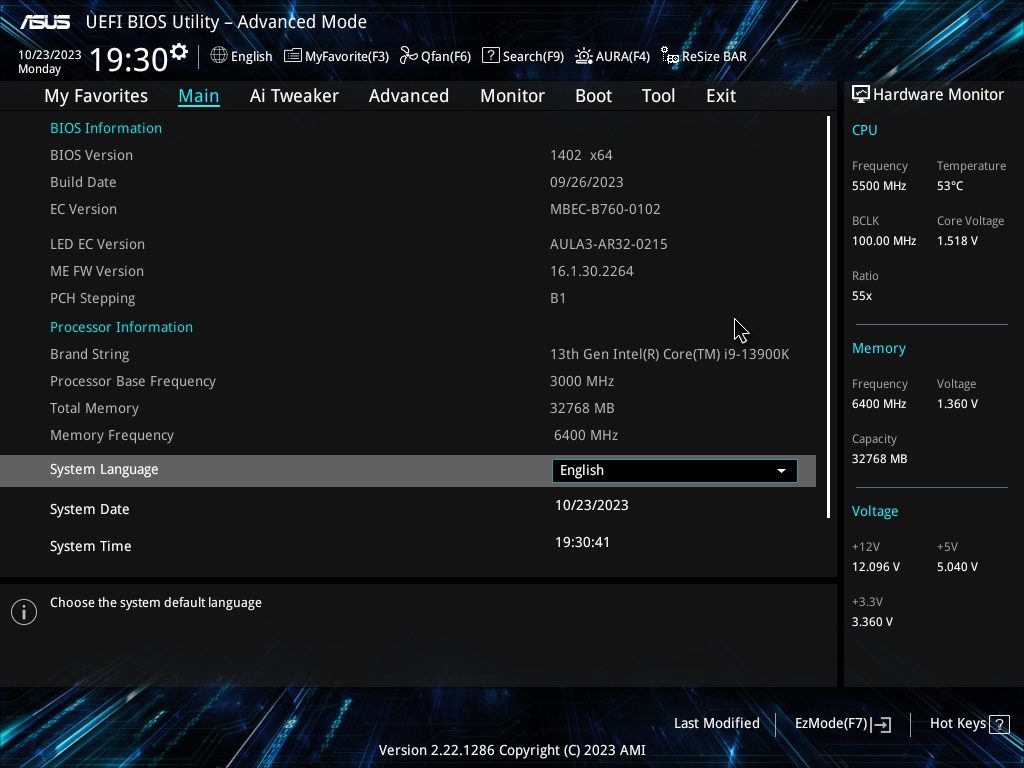Click EC Version value MBEC-B760-0102
Viewport: 1024px width, 768px height.
pyautogui.click(x=605, y=210)
